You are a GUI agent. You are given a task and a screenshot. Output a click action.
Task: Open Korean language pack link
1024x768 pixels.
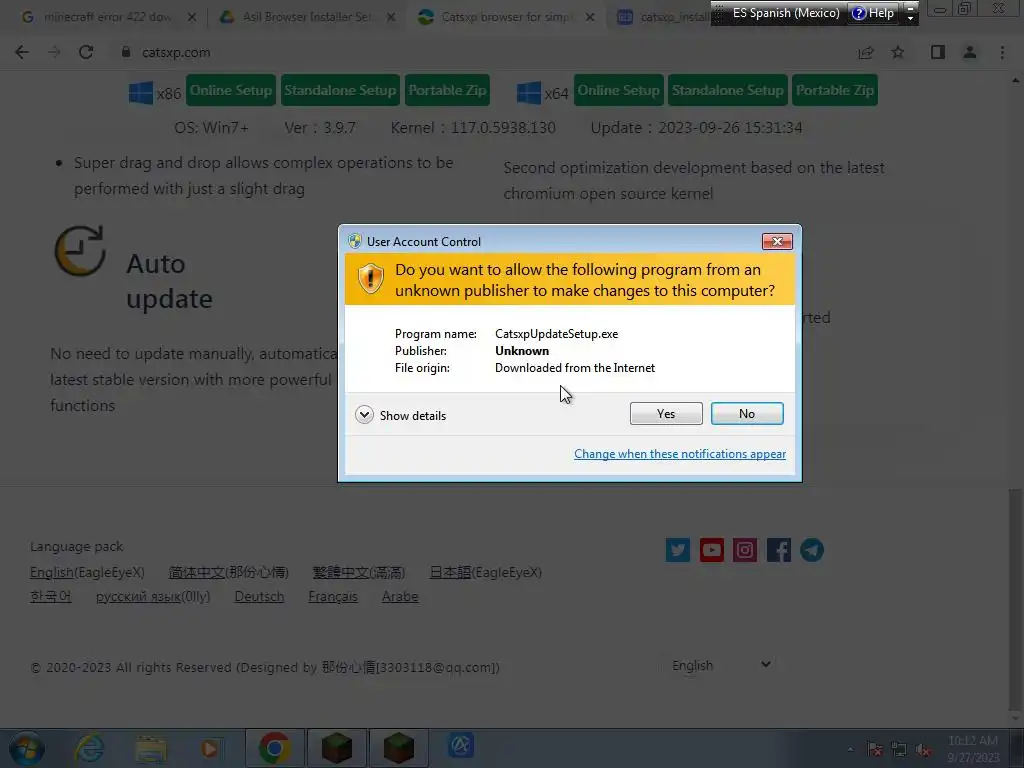[50, 596]
